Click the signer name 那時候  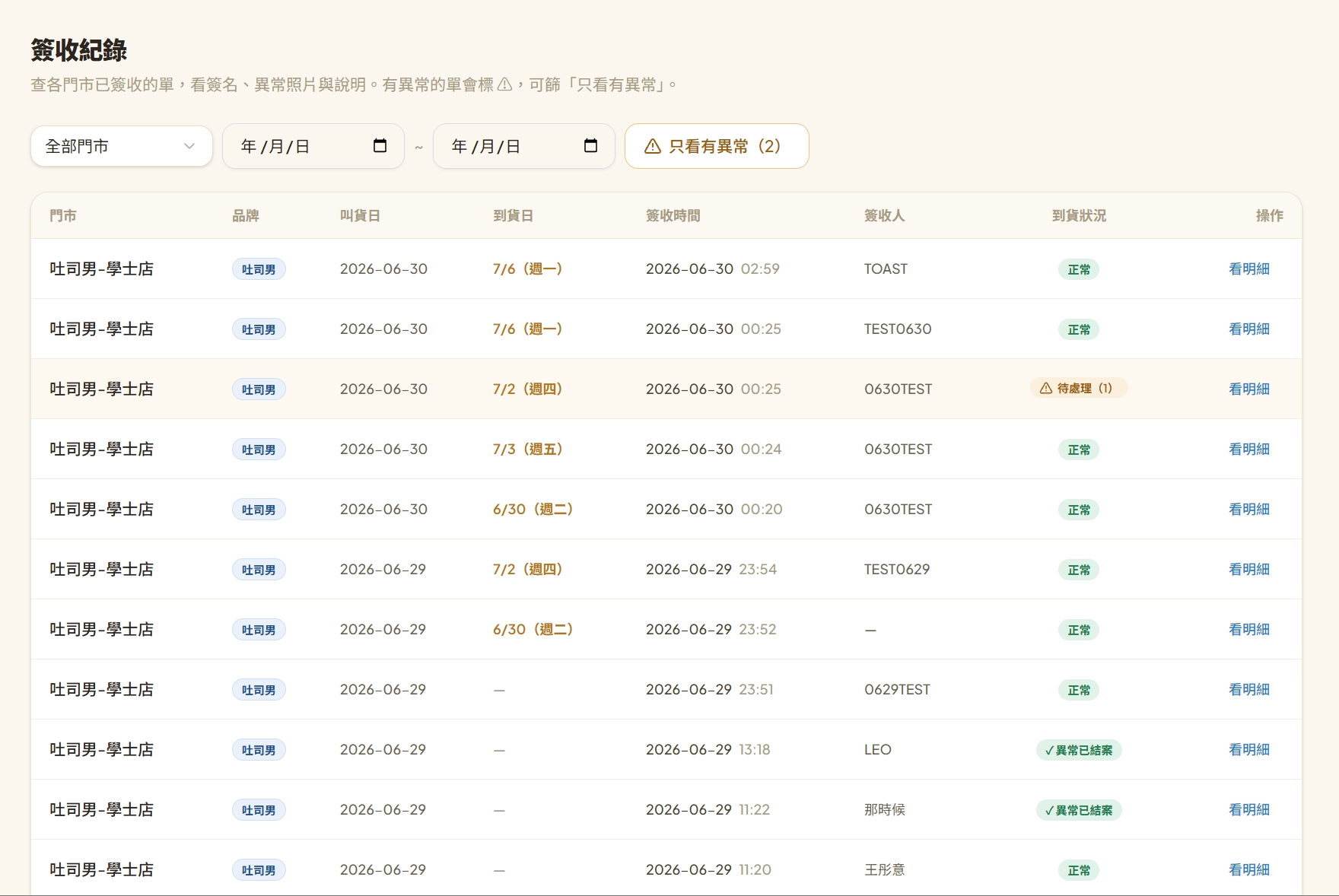[884, 809]
